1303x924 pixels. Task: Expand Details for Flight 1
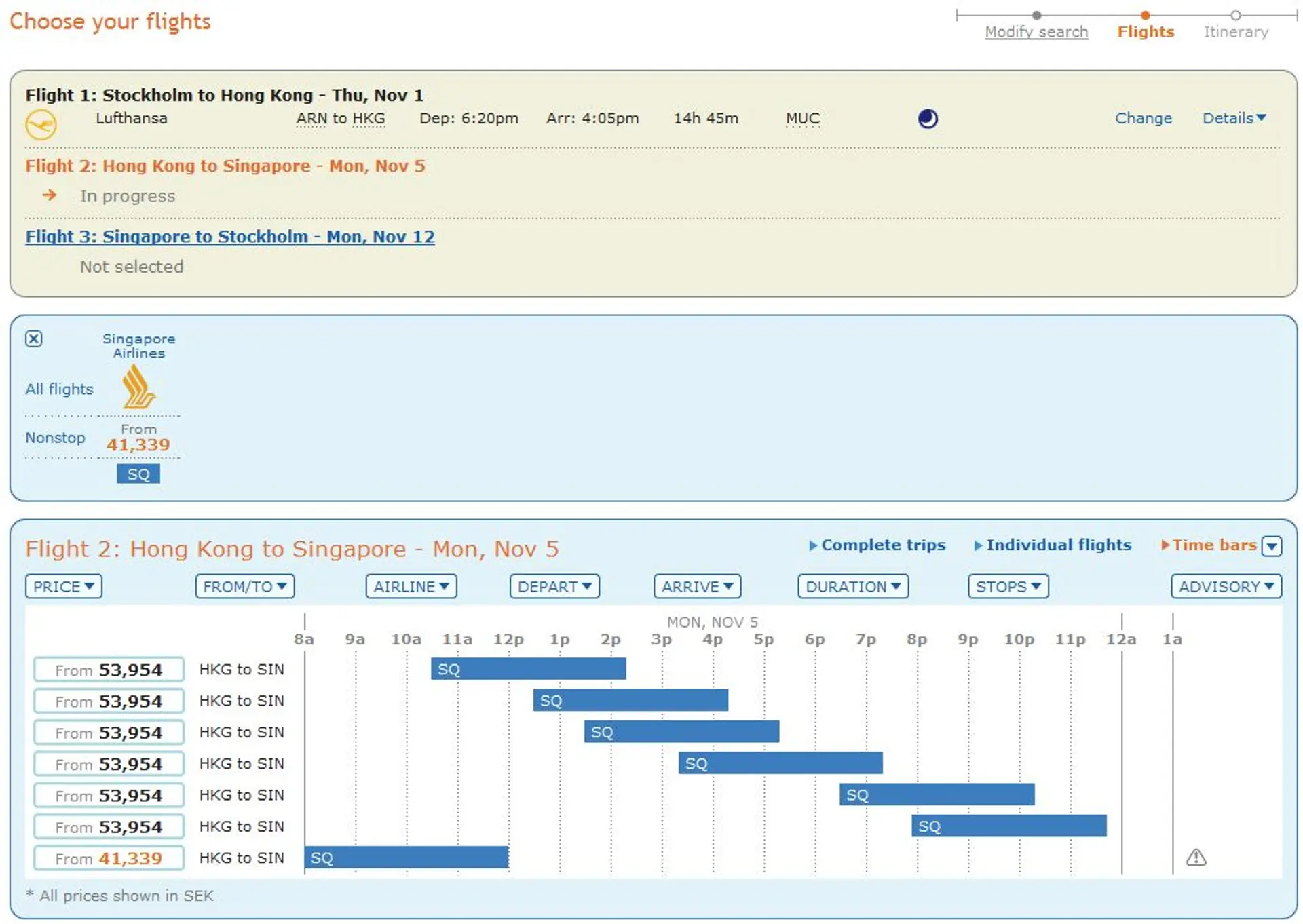pos(1234,118)
